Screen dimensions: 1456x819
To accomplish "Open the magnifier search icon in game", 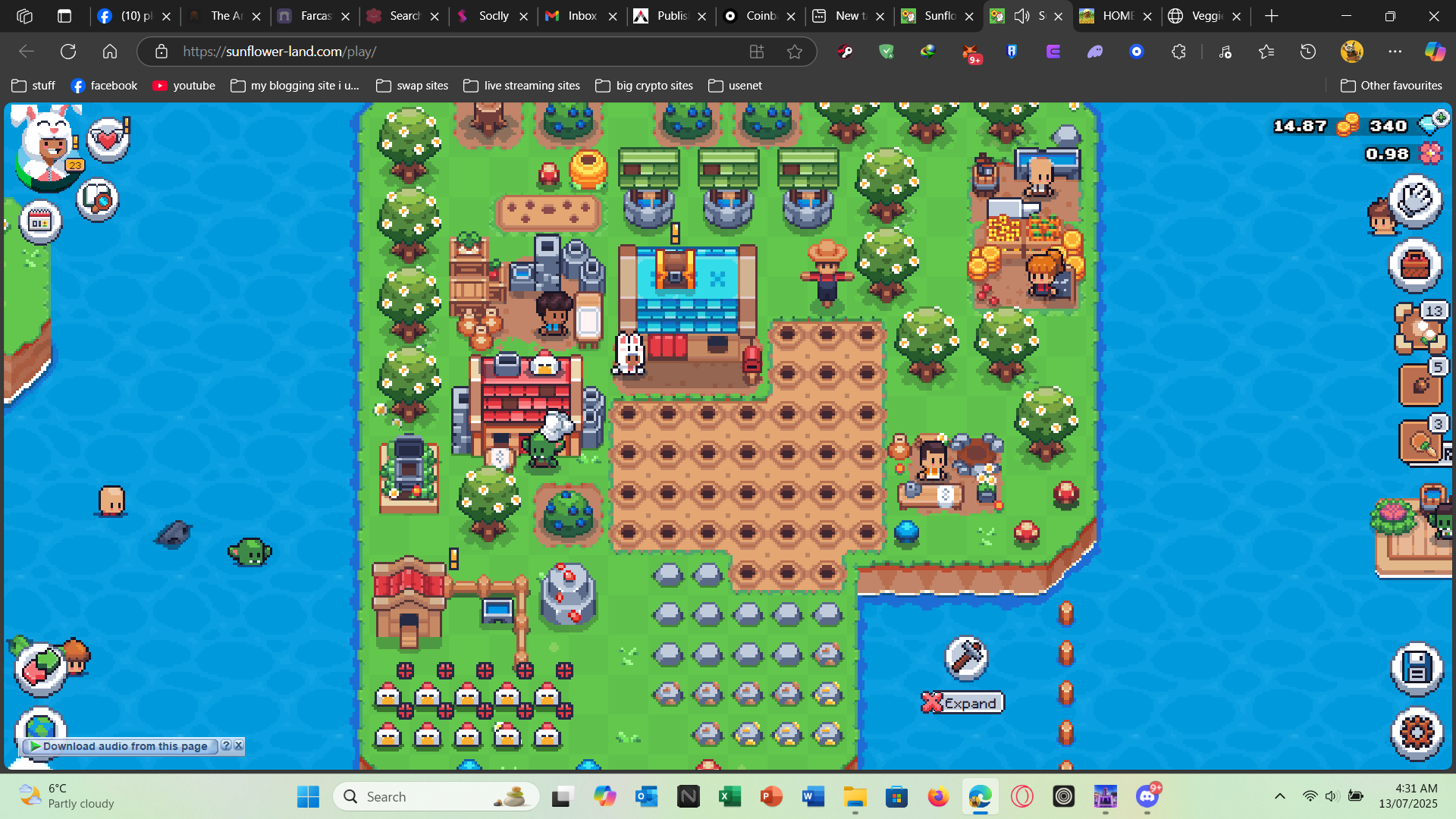I will pyautogui.click(x=98, y=200).
